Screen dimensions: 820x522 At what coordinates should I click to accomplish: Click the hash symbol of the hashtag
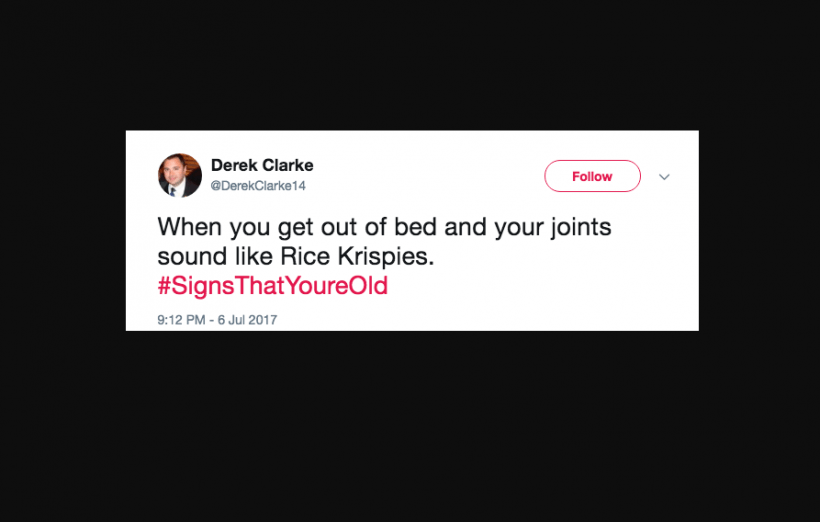click(x=164, y=286)
